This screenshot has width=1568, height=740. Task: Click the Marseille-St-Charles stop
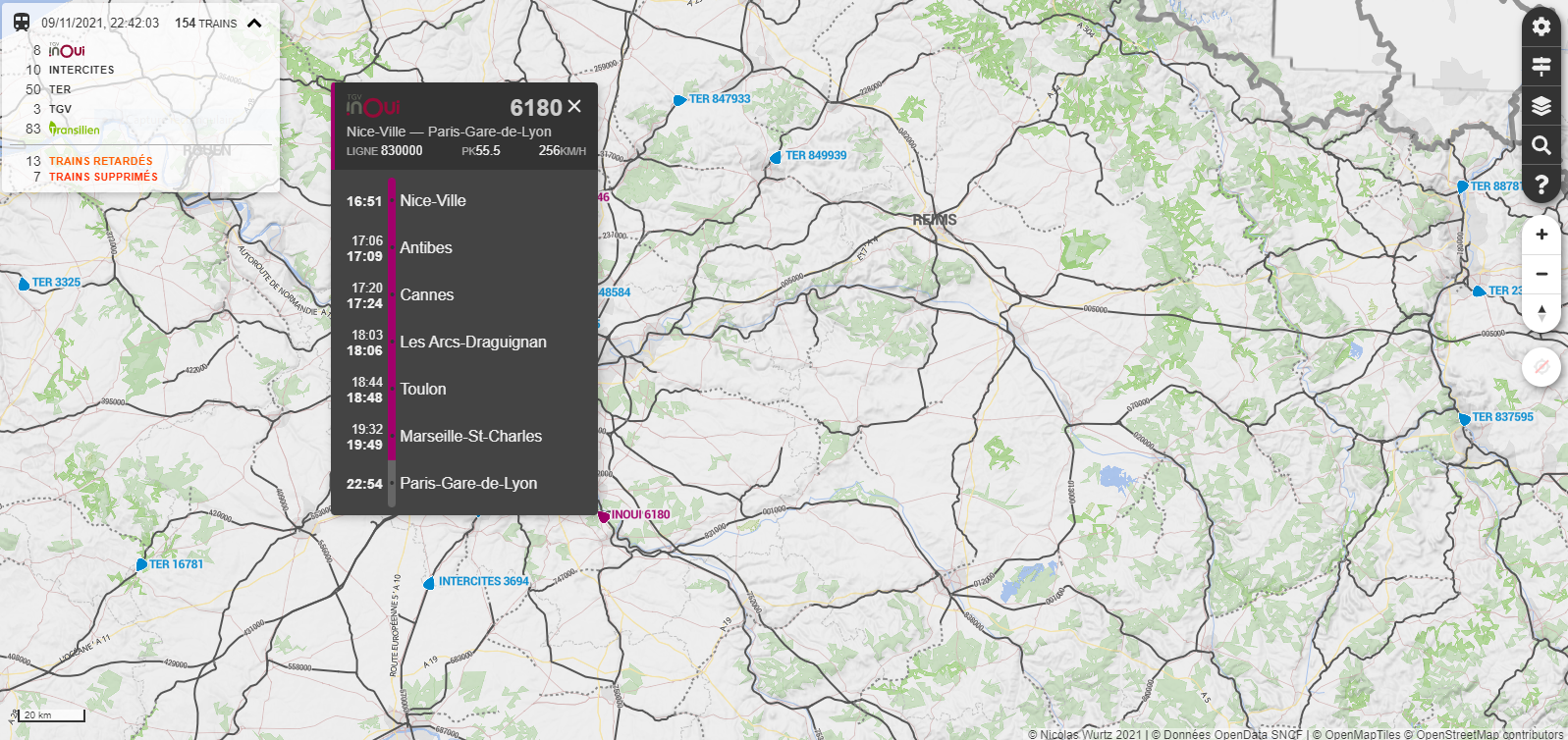pyautogui.click(x=471, y=436)
